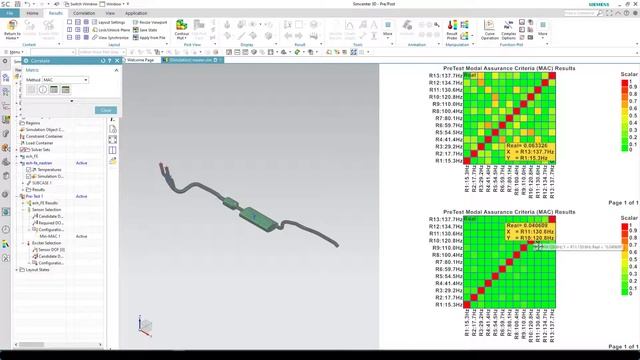
Task: Open the File menu
Action: (x=10, y=13)
